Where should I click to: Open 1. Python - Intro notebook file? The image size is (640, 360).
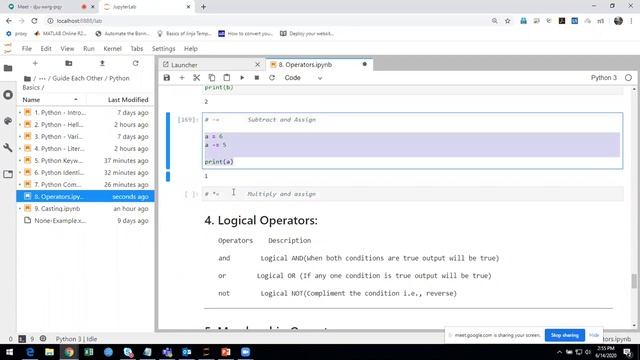[85, 112]
